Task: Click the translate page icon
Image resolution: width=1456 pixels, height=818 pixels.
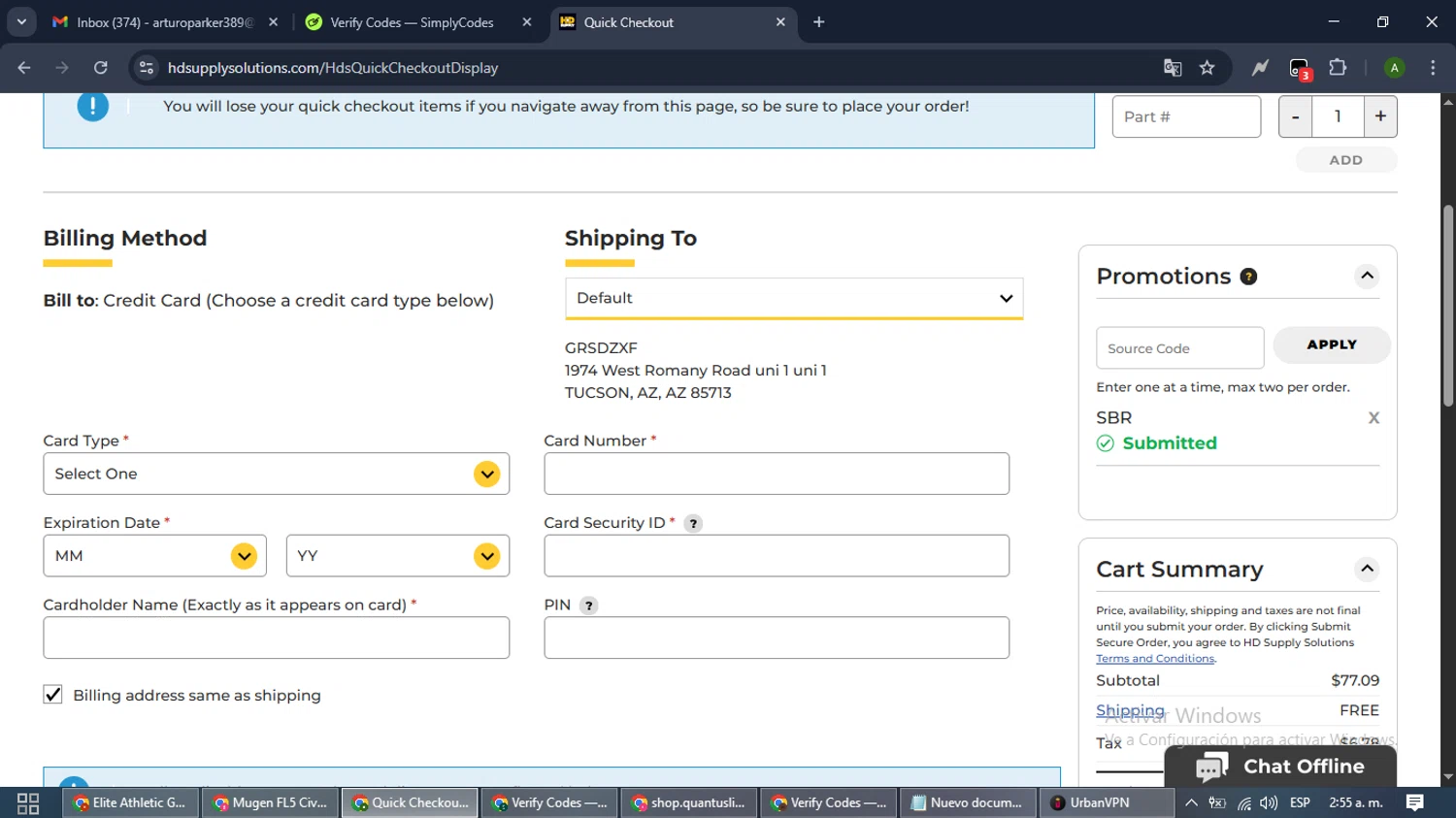Action: (1173, 68)
